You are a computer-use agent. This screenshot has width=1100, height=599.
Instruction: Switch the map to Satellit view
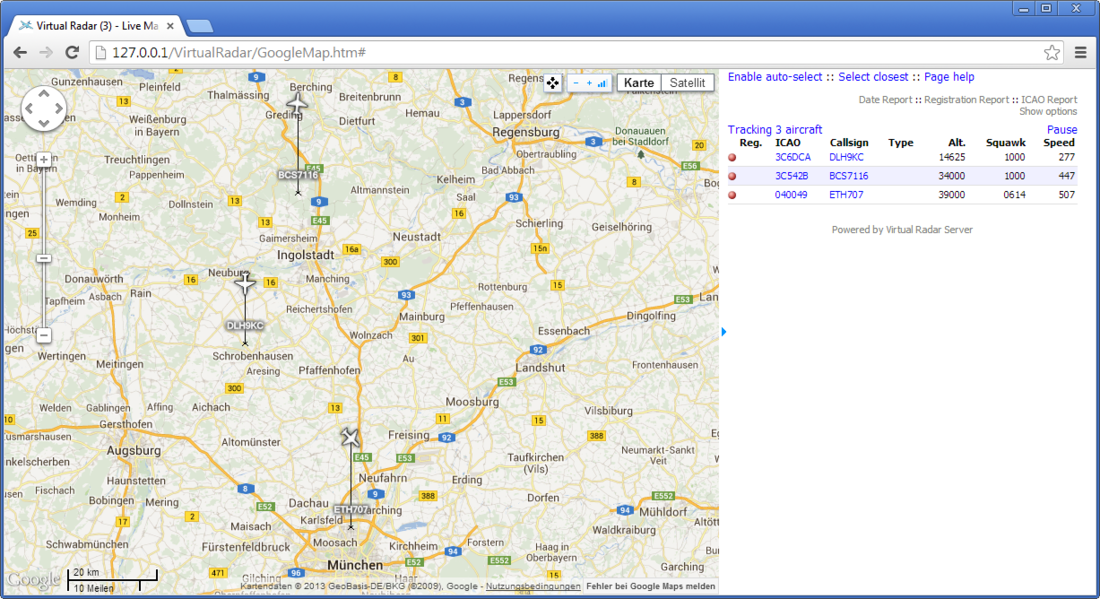(686, 82)
